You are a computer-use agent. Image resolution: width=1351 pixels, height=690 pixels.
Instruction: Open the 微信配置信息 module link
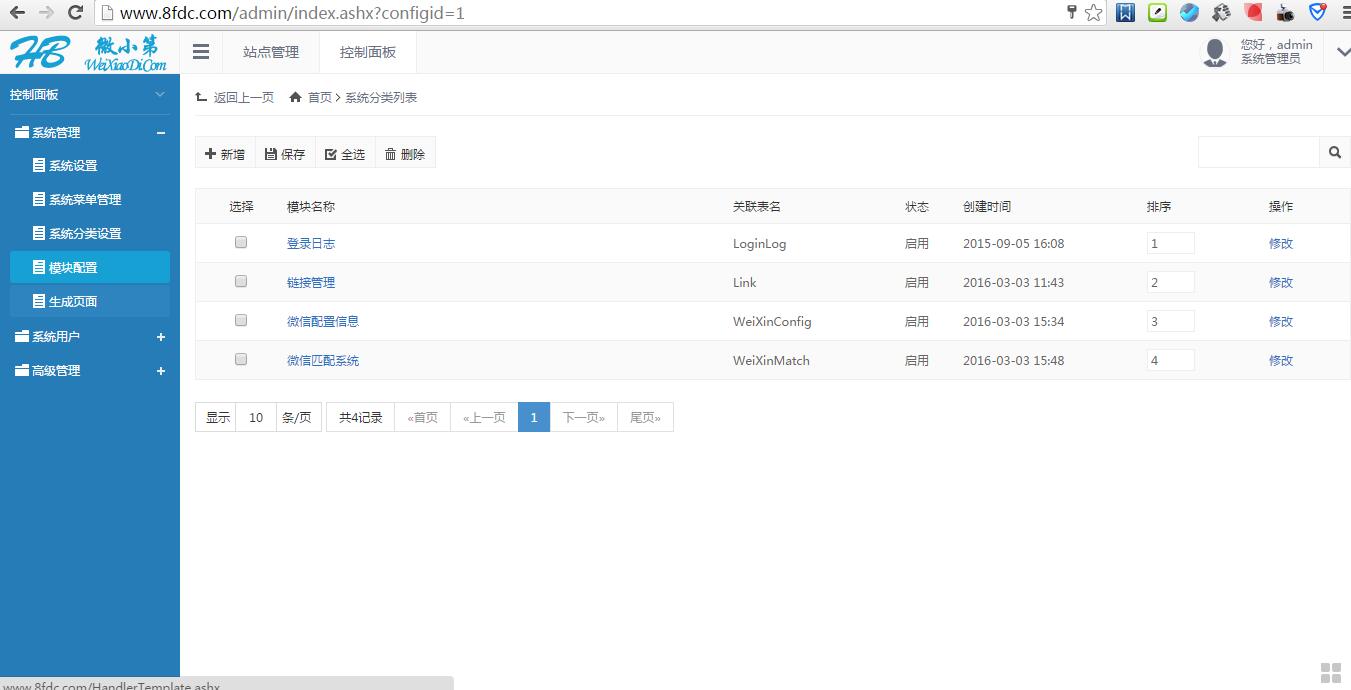(x=323, y=321)
